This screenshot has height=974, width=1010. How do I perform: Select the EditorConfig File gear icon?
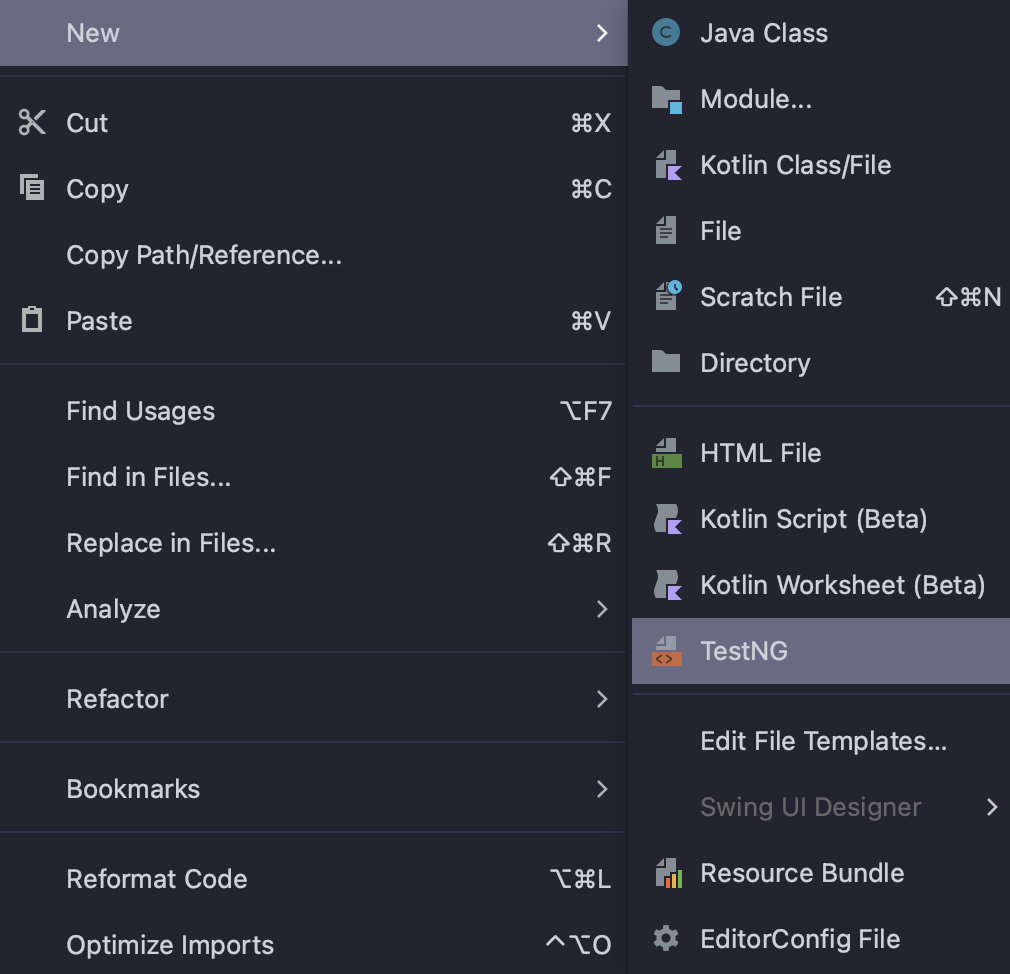click(x=666, y=939)
